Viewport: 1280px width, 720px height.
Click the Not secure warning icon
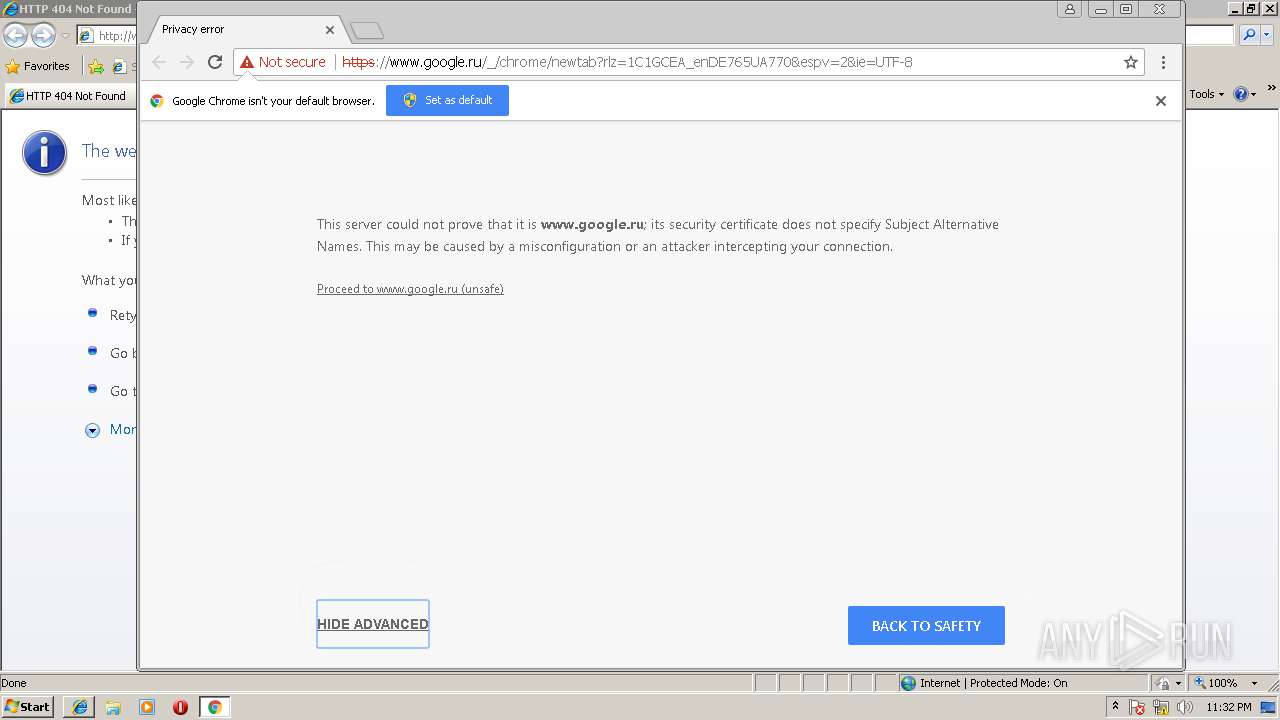pyautogui.click(x=247, y=62)
